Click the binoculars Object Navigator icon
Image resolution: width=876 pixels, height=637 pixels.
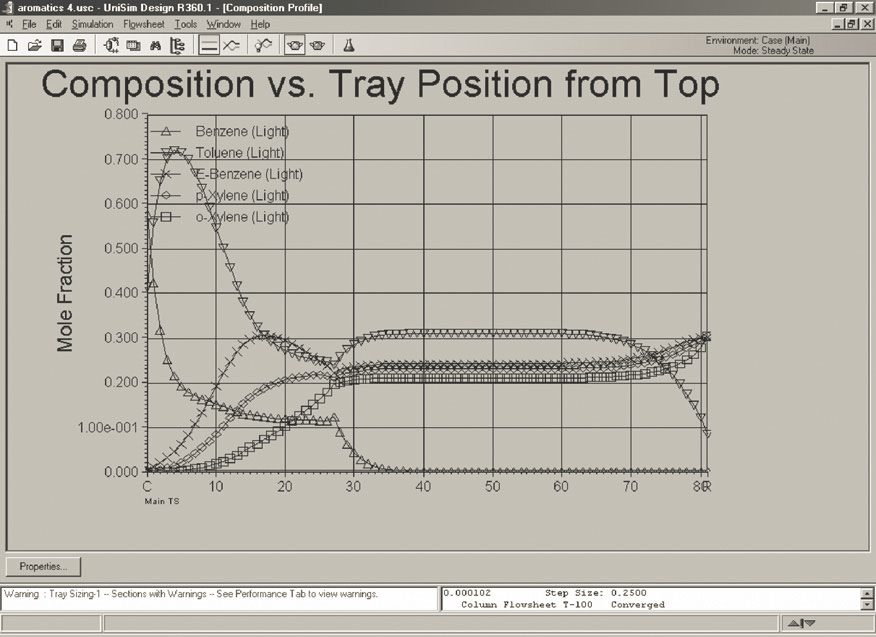click(155, 45)
